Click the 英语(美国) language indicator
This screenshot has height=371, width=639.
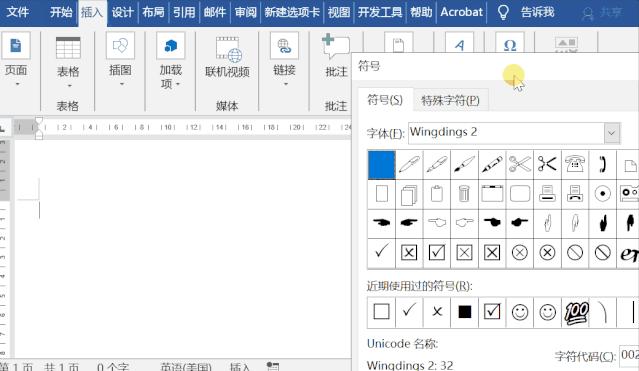pos(186,367)
